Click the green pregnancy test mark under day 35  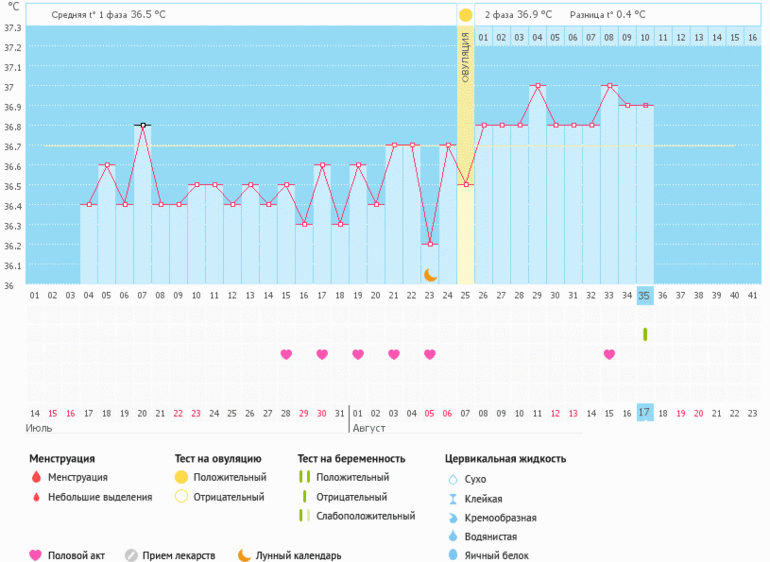645,334
